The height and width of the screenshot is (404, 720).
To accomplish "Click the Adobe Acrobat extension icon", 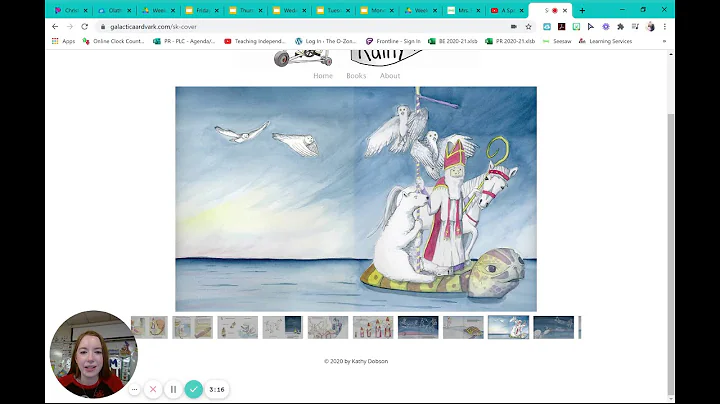I will [562, 27].
